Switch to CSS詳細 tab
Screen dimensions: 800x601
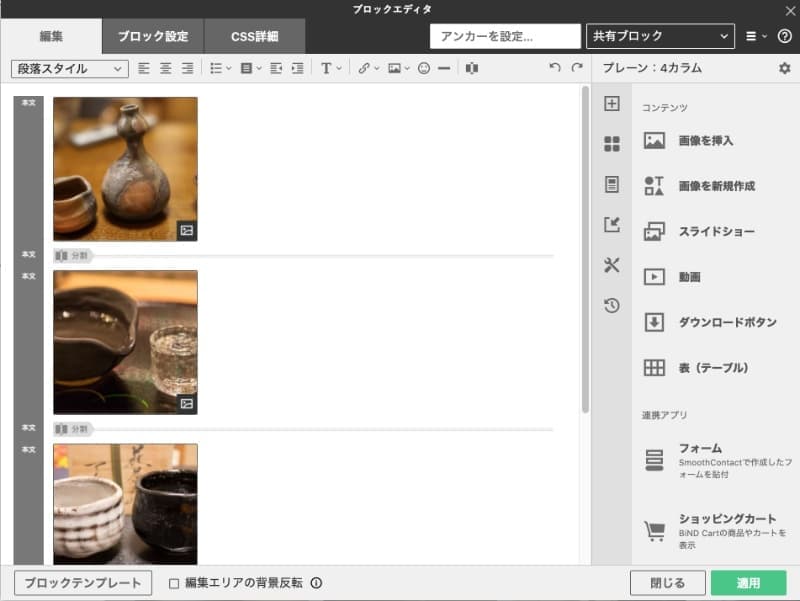pos(255,36)
